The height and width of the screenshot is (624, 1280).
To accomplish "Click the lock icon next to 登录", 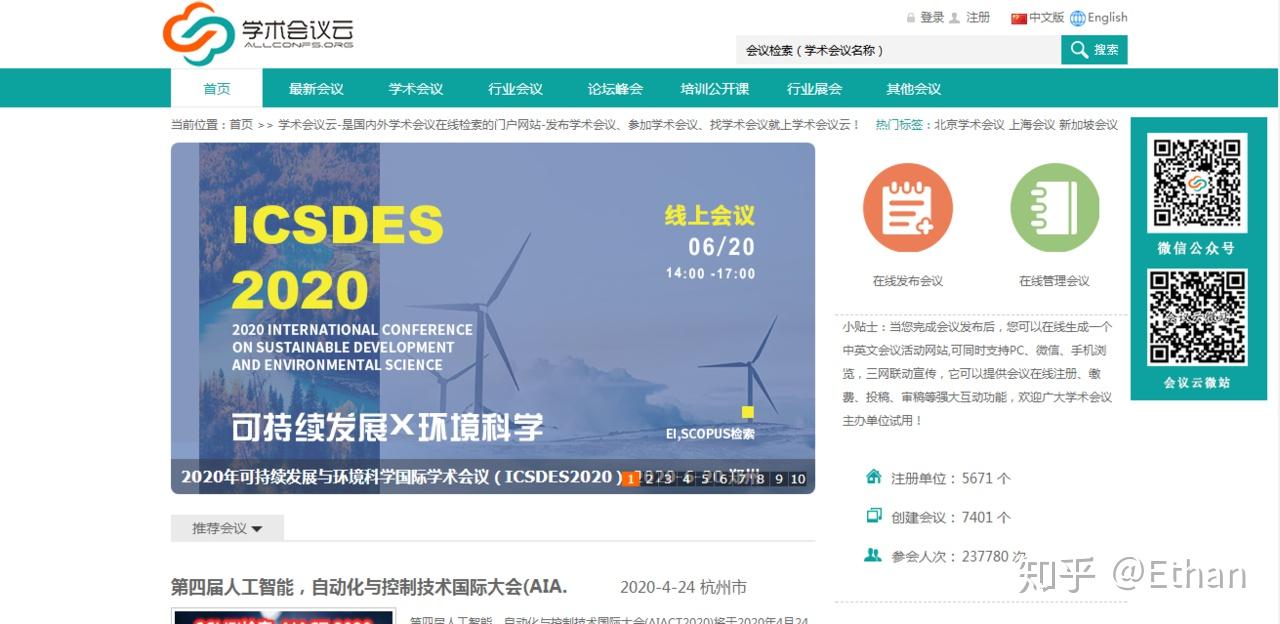I will pyautogui.click(x=911, y=18).
